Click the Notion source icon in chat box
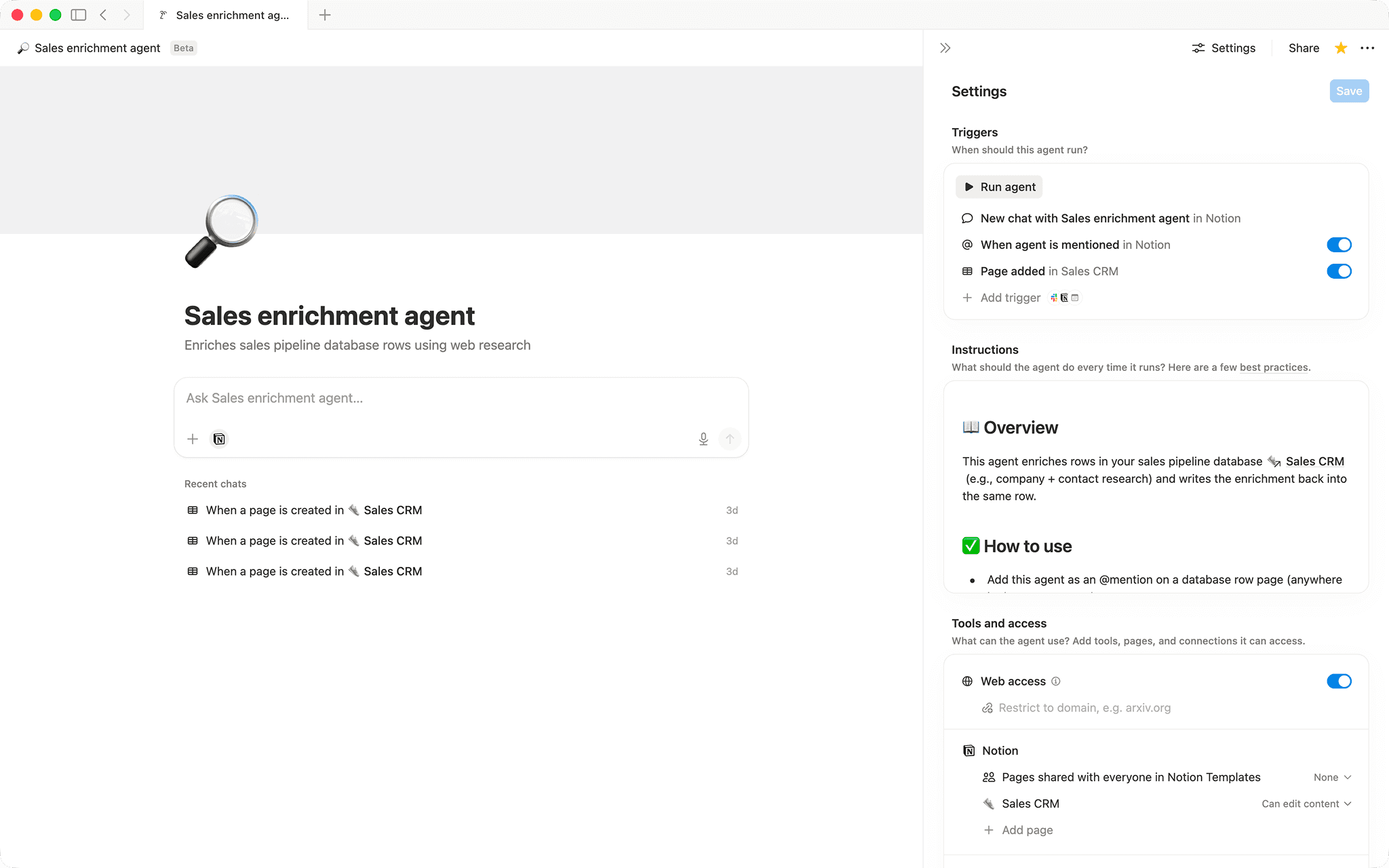Image resolution: width=1389 pixels, height=868 pixels. pos(219,439)
